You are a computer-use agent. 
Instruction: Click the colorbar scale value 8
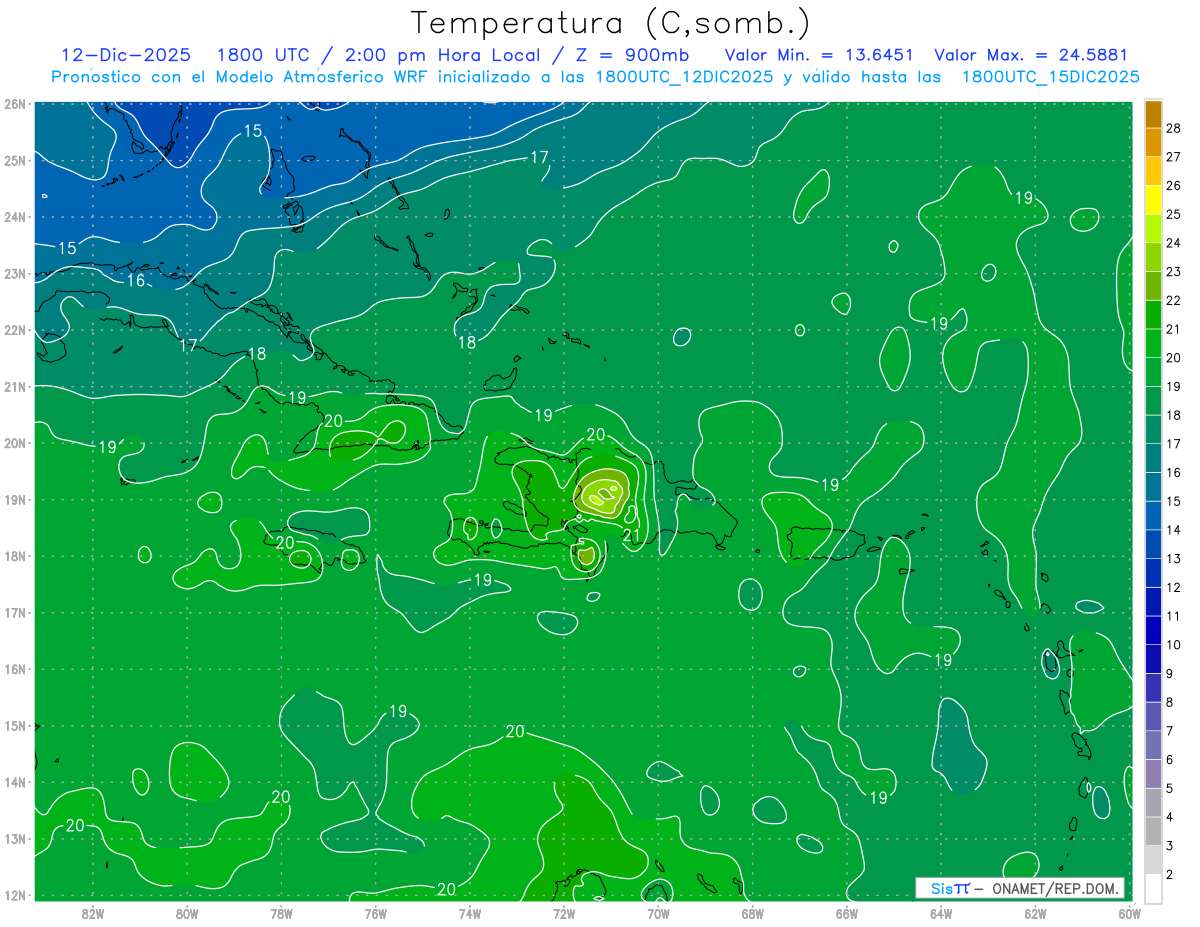click(1170, 702)
